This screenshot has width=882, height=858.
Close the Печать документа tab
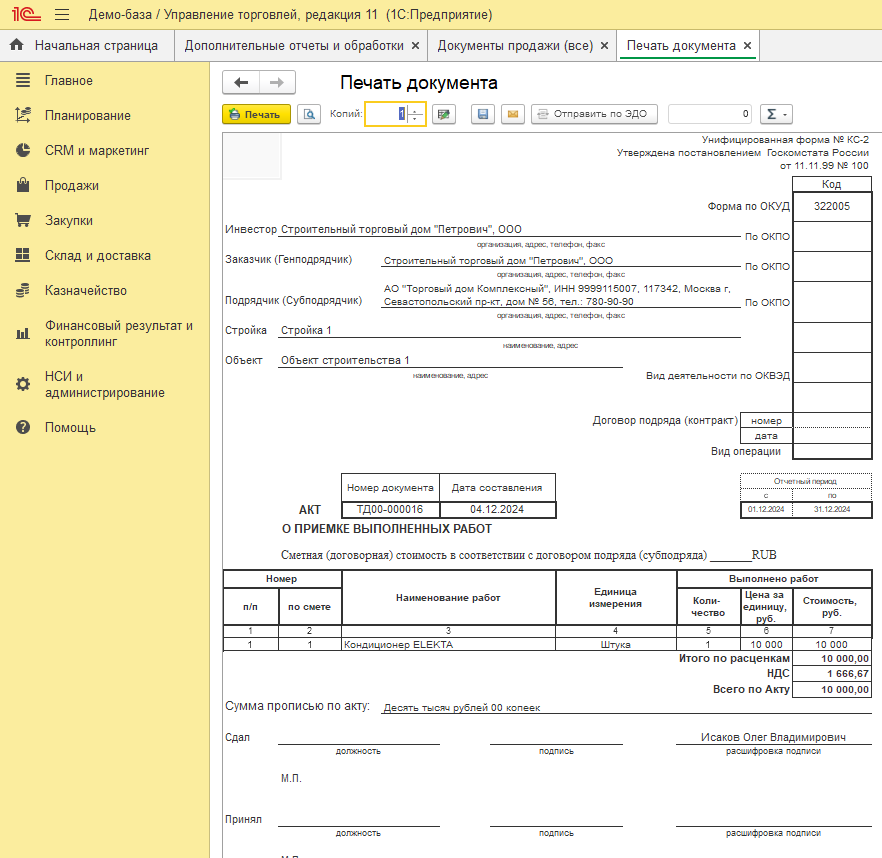click(x=748, y=46)
